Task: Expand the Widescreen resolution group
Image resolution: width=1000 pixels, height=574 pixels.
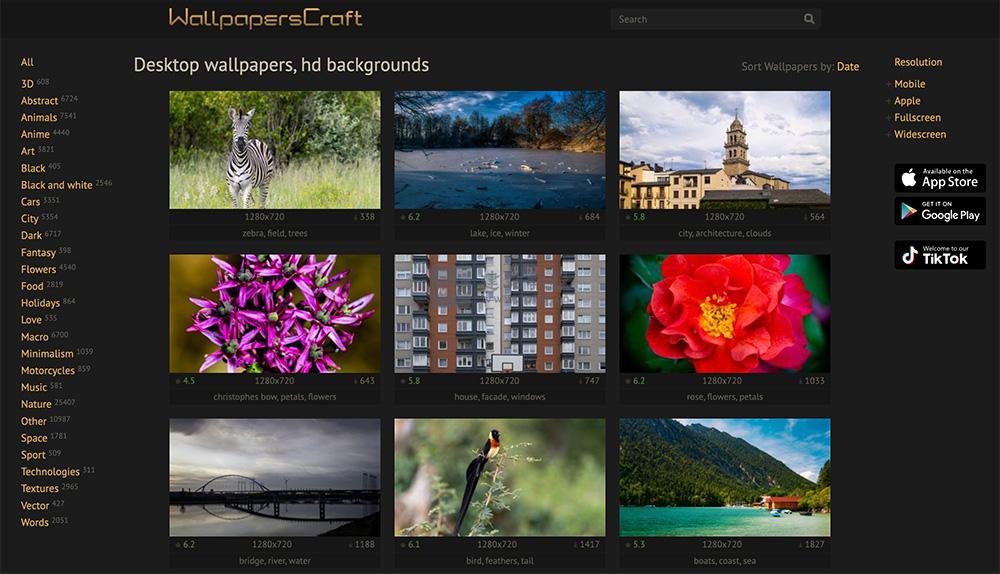Action: [x=919, y=134]
